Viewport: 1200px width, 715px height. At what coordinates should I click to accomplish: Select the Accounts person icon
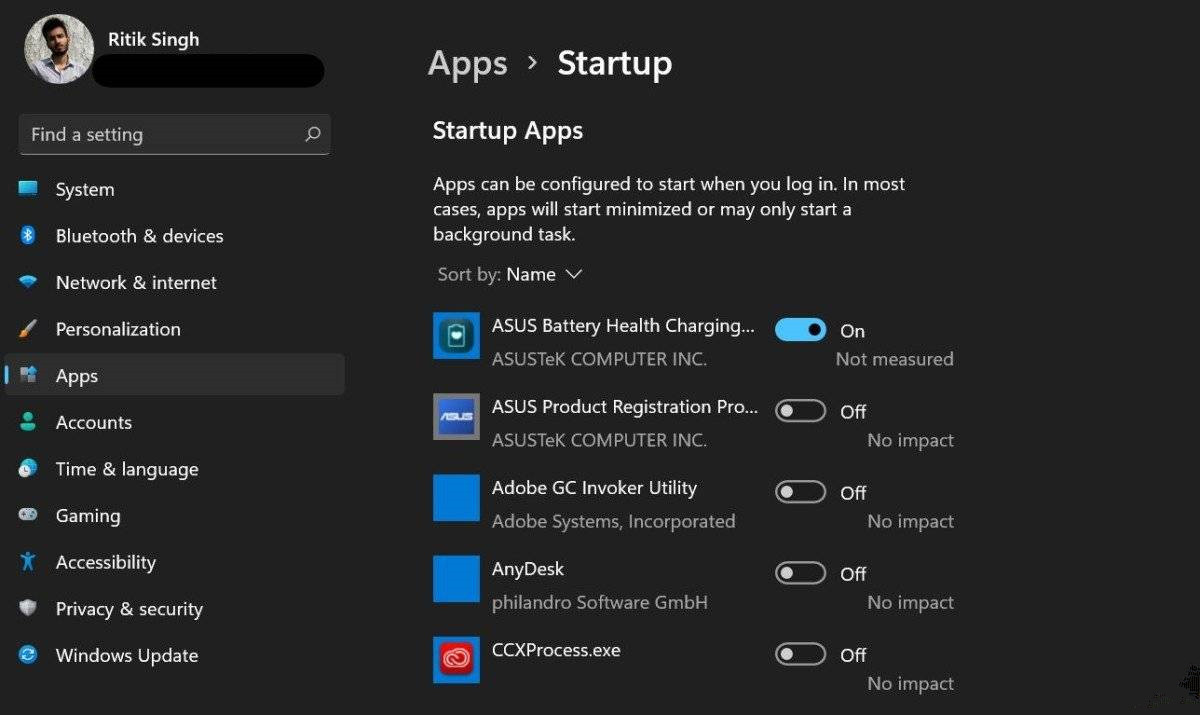(x=30, y=422)
